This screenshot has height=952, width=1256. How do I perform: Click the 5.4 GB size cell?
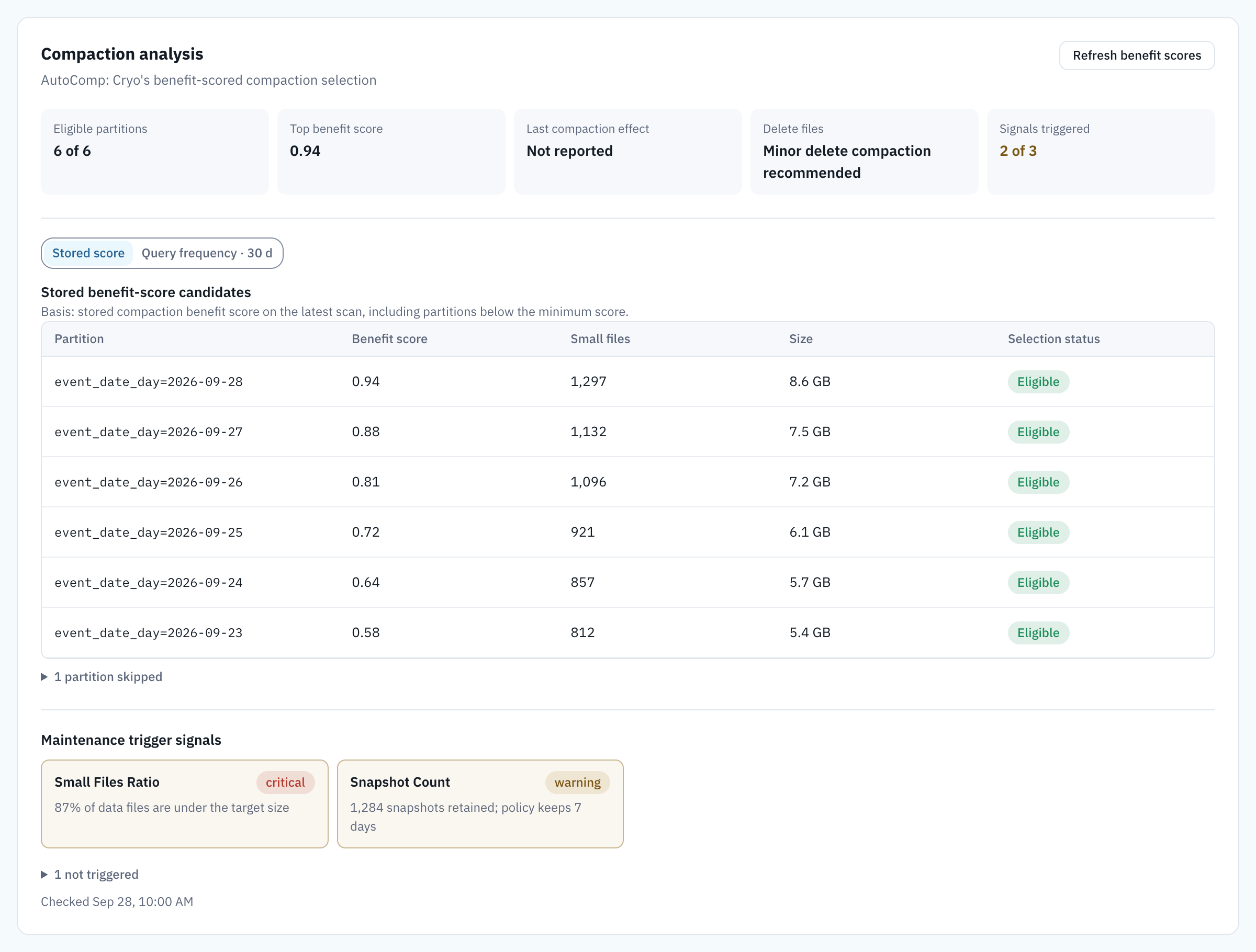click(x=810, y=633)
